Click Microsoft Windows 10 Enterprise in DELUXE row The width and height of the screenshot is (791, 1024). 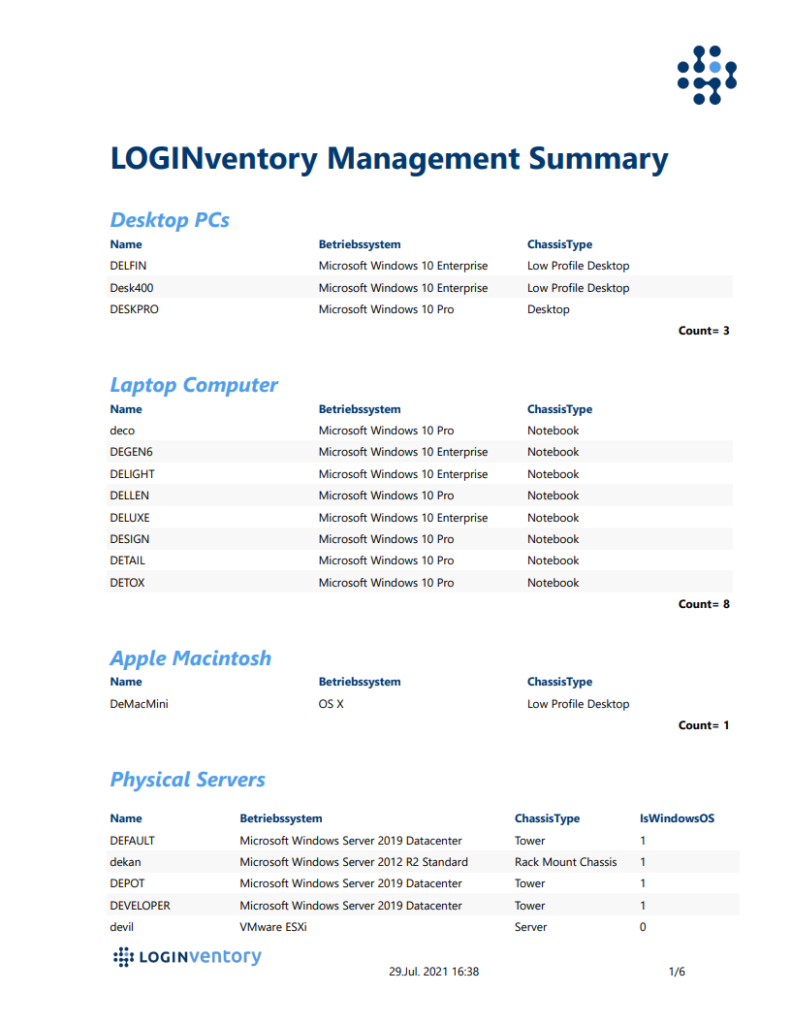403,518
